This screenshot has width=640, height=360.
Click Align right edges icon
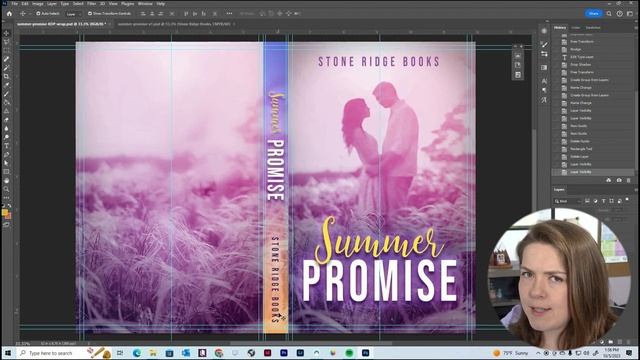(x=161, y=13)
